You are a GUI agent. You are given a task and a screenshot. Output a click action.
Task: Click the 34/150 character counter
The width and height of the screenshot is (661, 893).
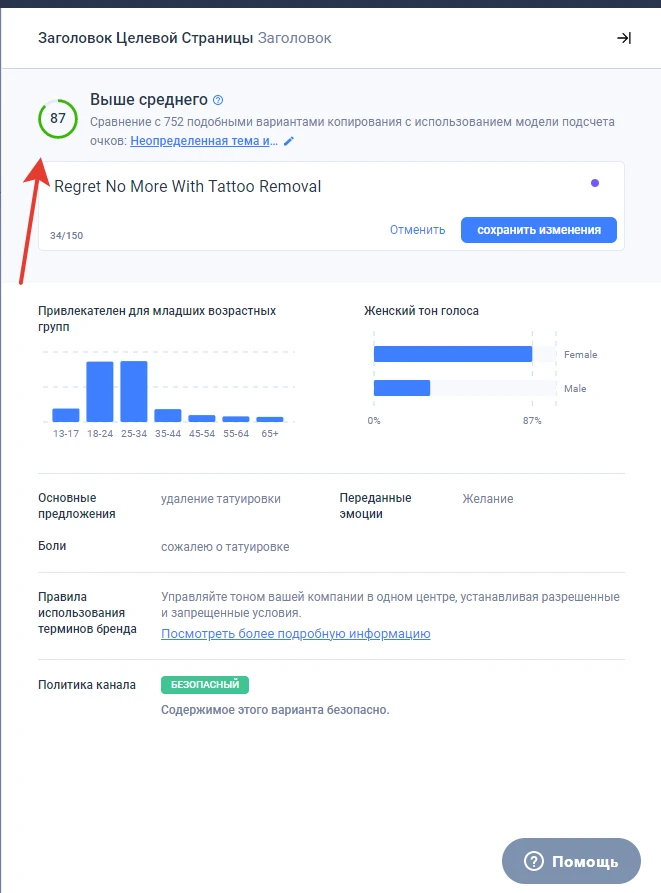(x=66, y=236)
